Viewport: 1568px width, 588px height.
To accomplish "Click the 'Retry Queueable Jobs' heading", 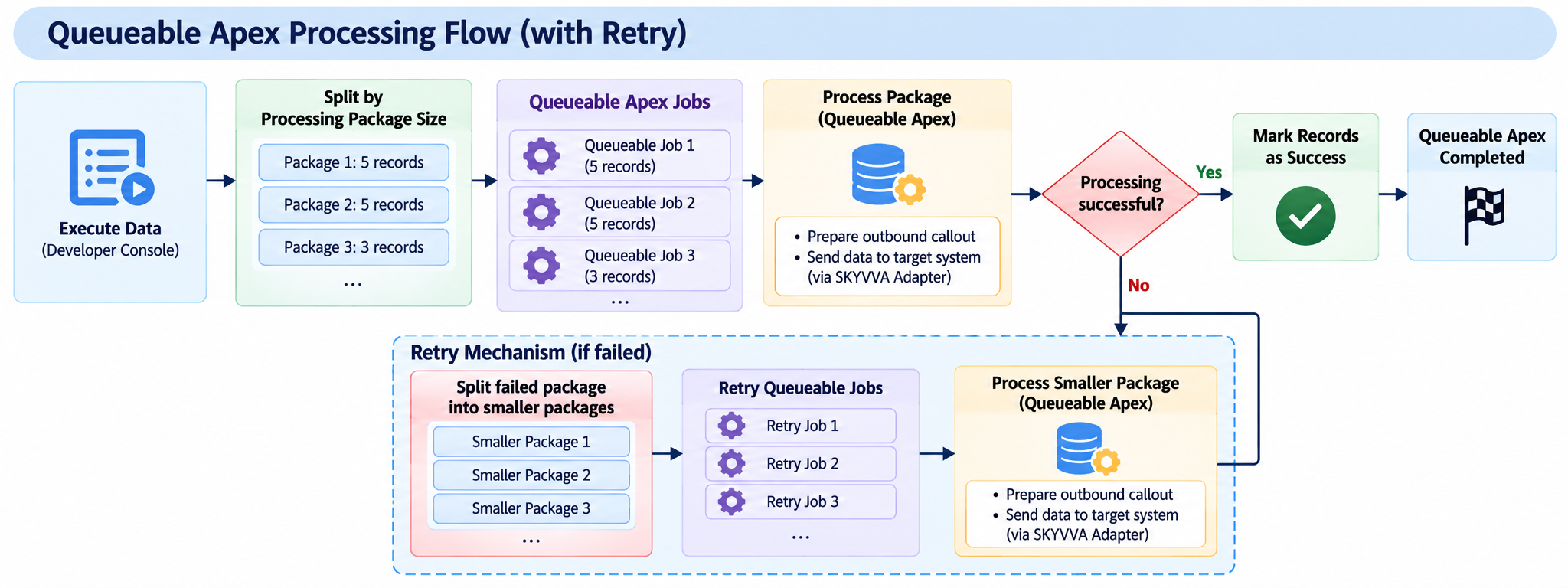I will pos(801,388).
